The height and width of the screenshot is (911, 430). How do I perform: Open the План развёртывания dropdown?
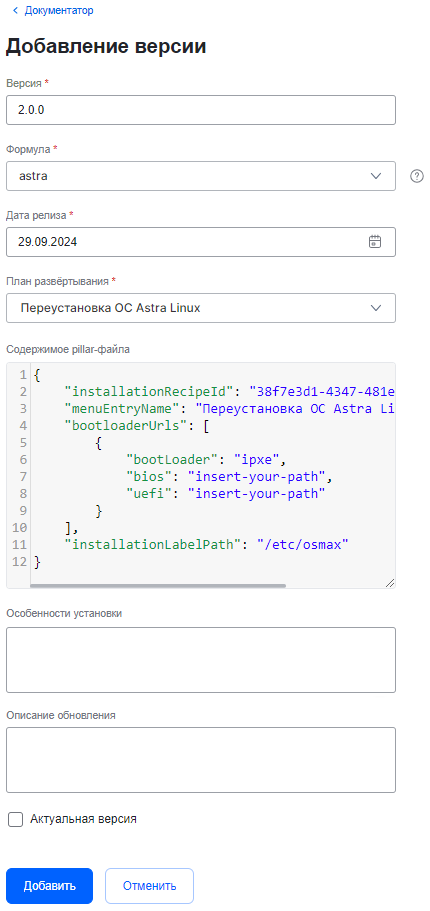(x=200, y=308)
